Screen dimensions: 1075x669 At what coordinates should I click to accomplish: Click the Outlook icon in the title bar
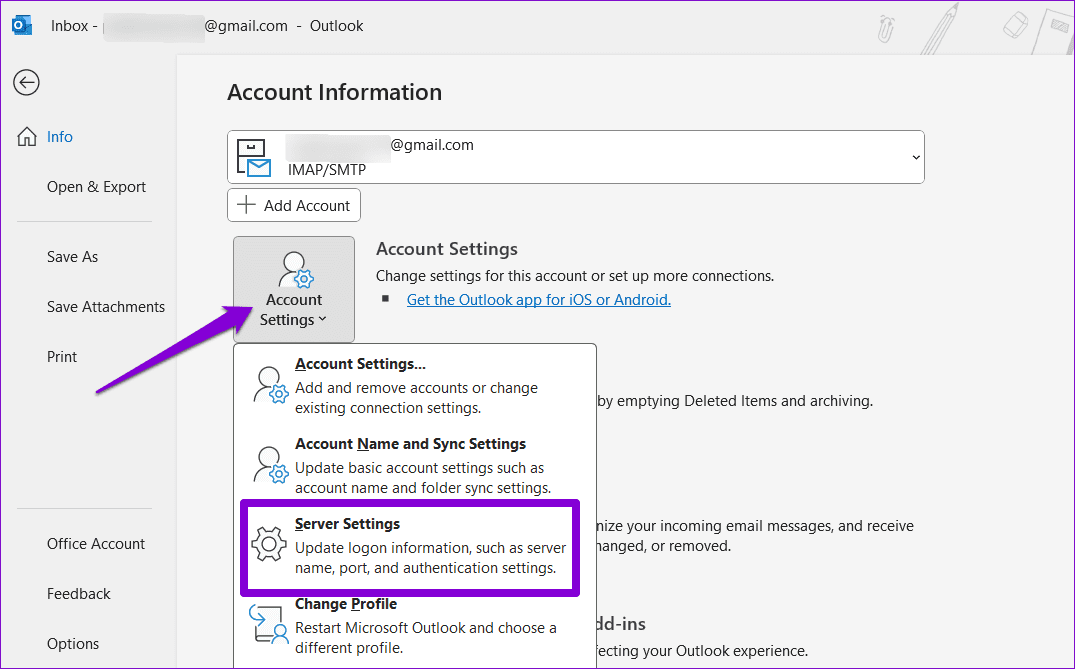[21, 24]
